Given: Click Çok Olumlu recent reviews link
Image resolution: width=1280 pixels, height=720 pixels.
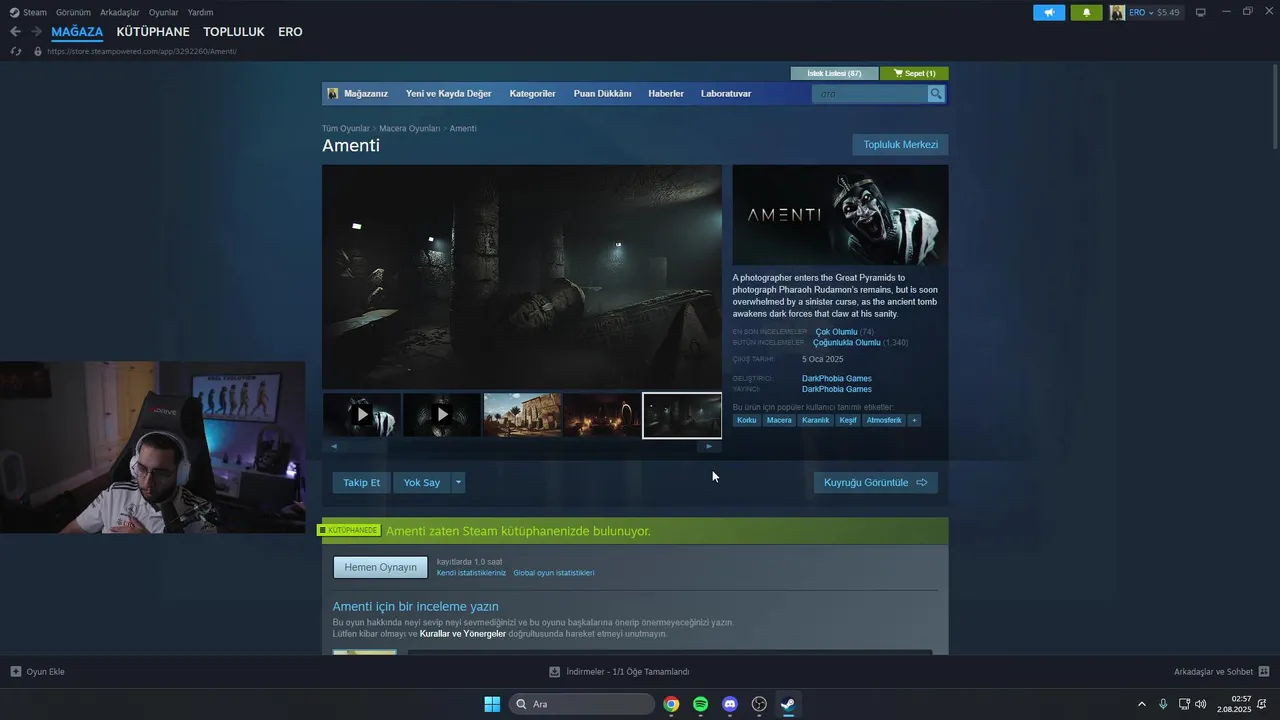Looking at the screenshot, I should [x=837, y=332].
